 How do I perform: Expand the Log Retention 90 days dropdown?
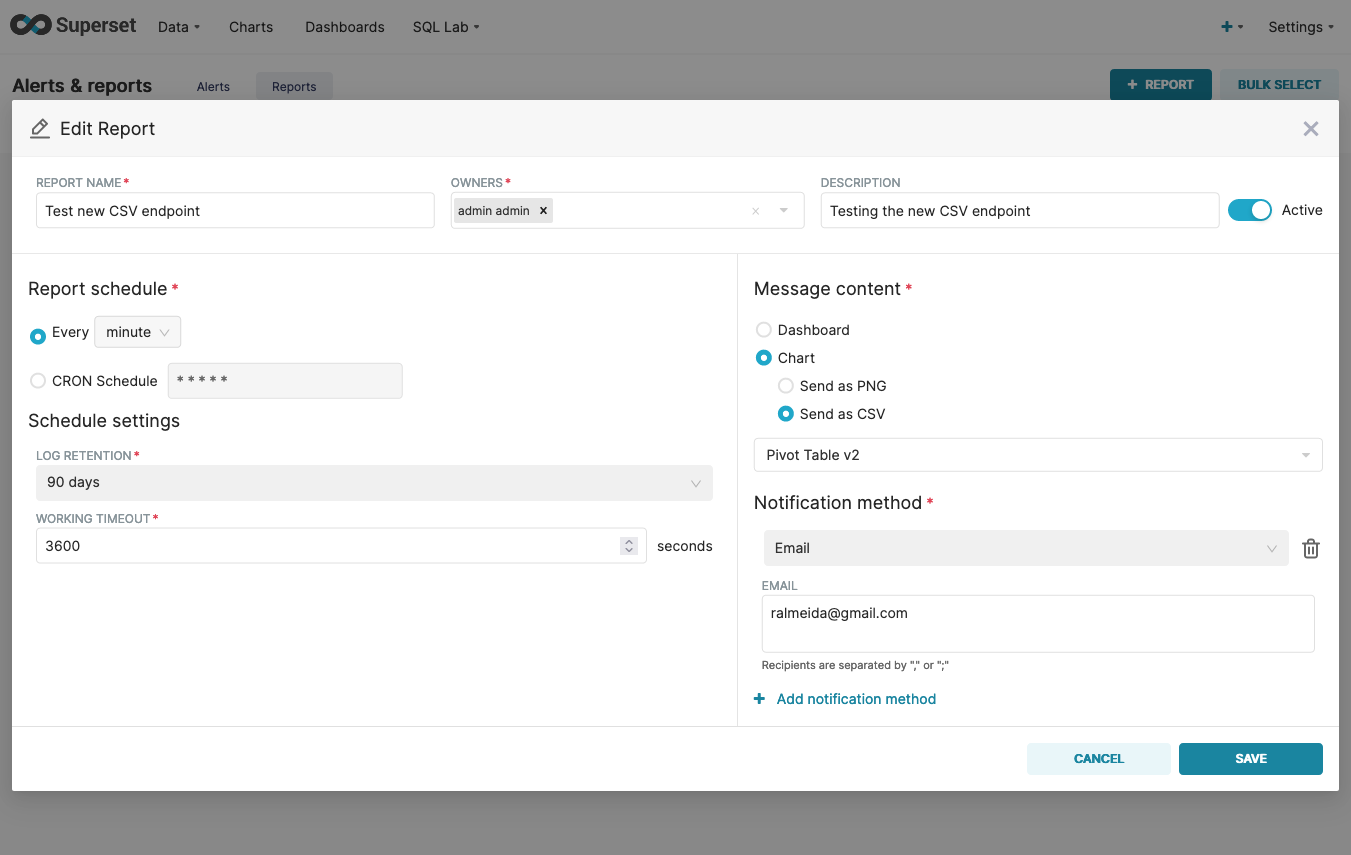click(x=374, y=482)
